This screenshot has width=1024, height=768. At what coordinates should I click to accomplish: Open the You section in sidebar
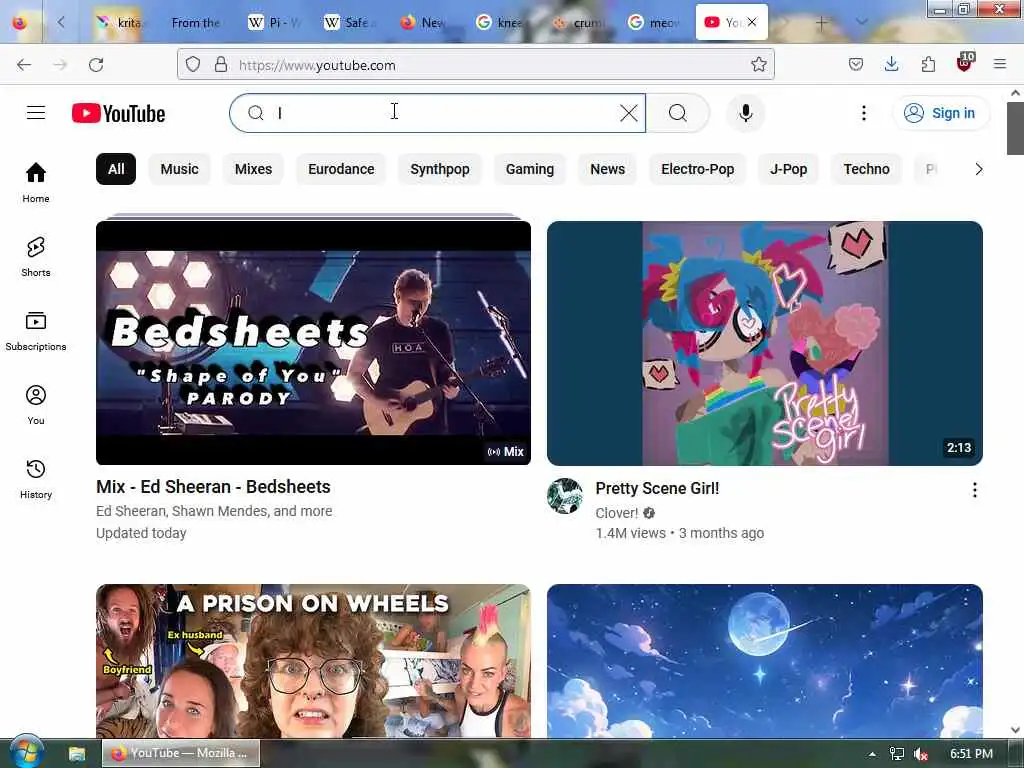pos(36,404)
